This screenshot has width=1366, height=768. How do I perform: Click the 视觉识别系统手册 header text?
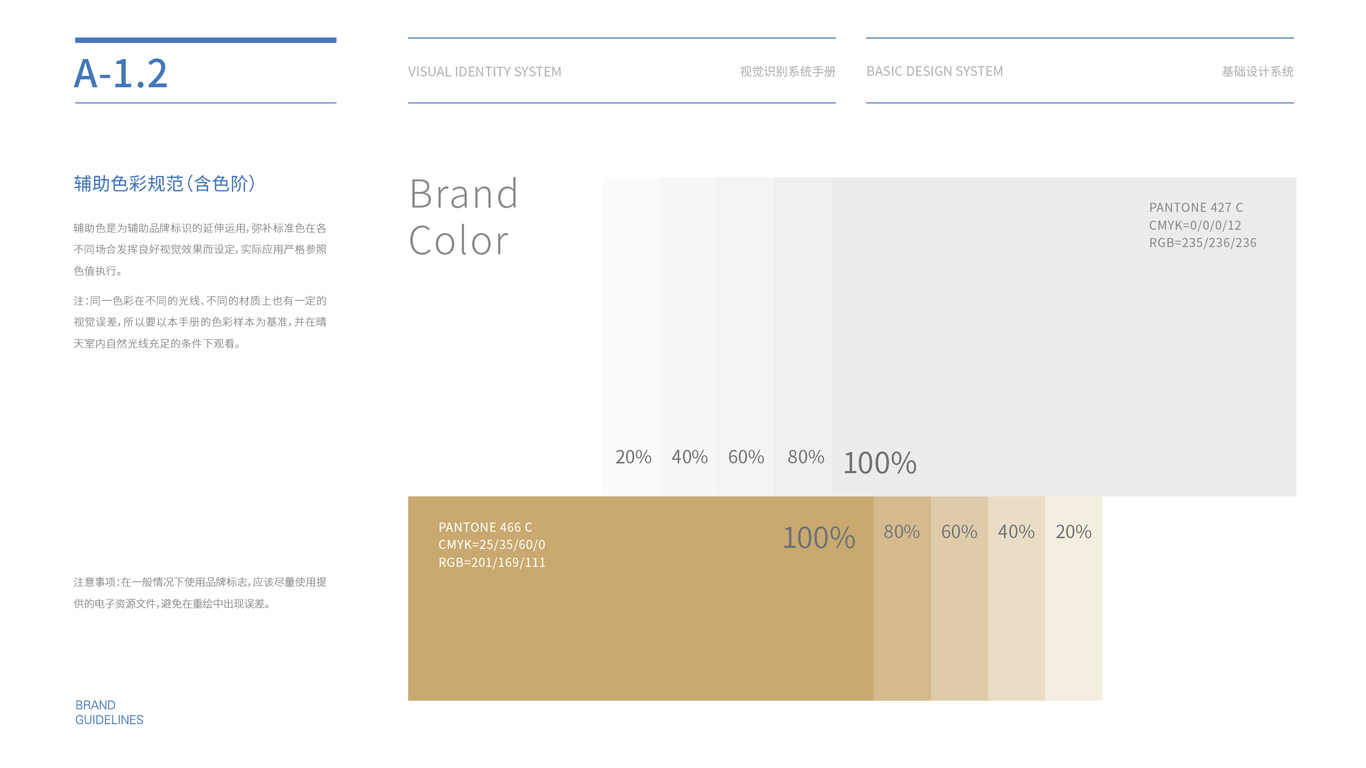pyautogui.click(x=788, y=72)
